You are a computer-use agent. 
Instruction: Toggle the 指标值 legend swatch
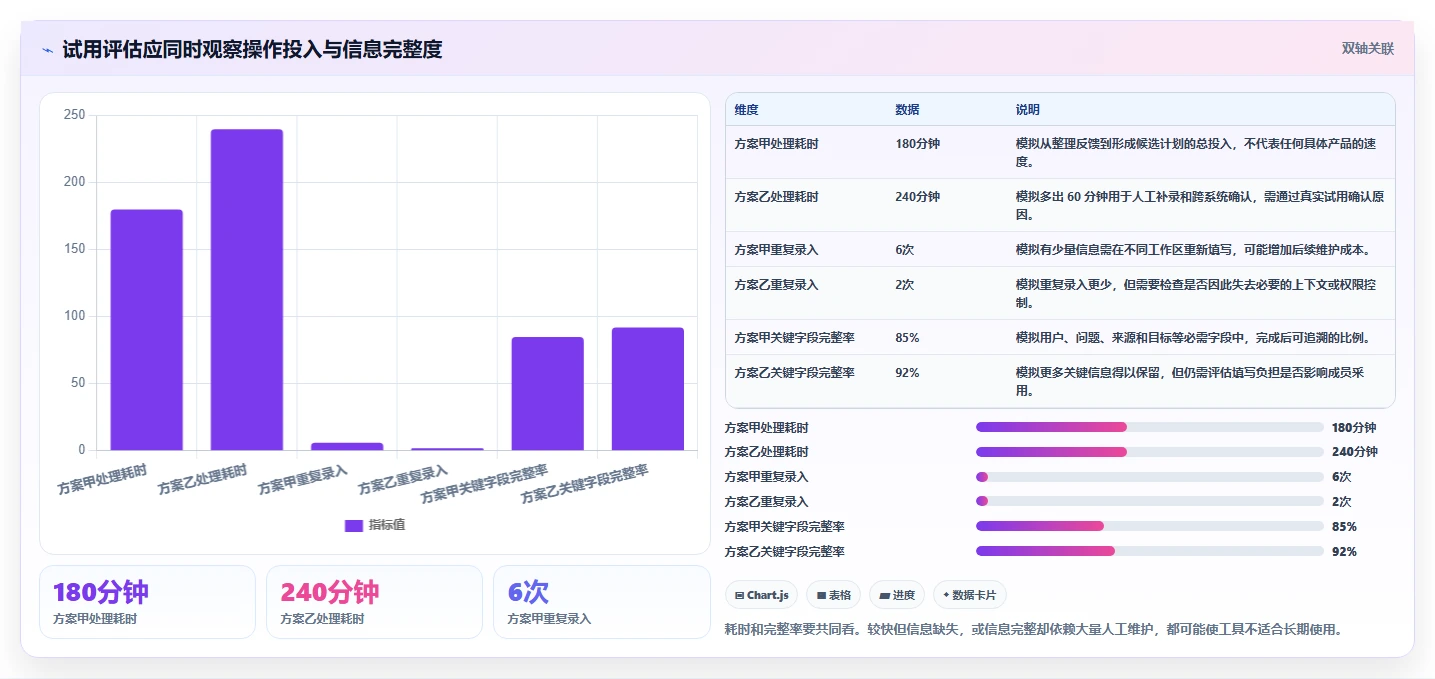[353, 525]
